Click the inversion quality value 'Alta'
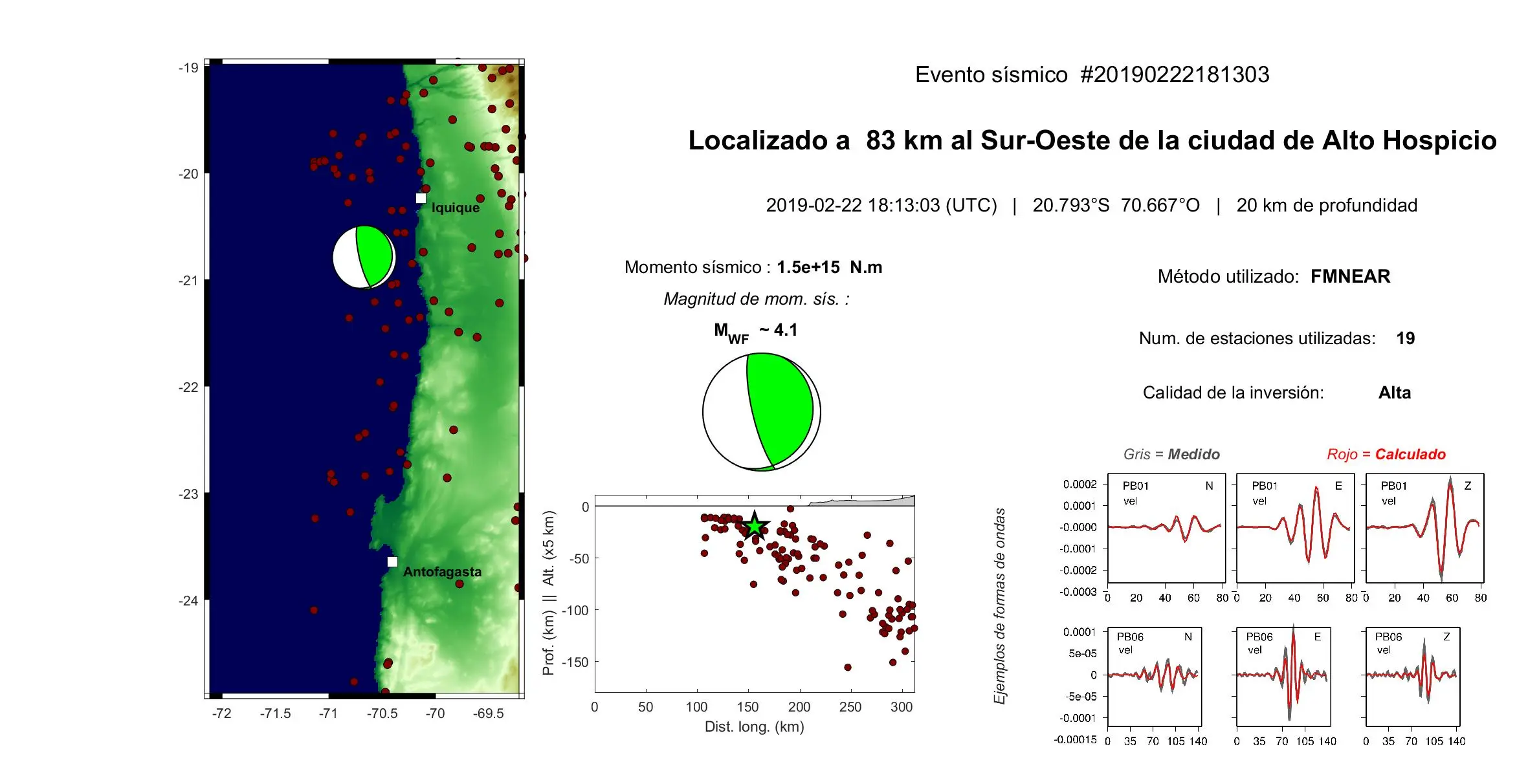The image size is (1539, 784). tap(1395, 393)
